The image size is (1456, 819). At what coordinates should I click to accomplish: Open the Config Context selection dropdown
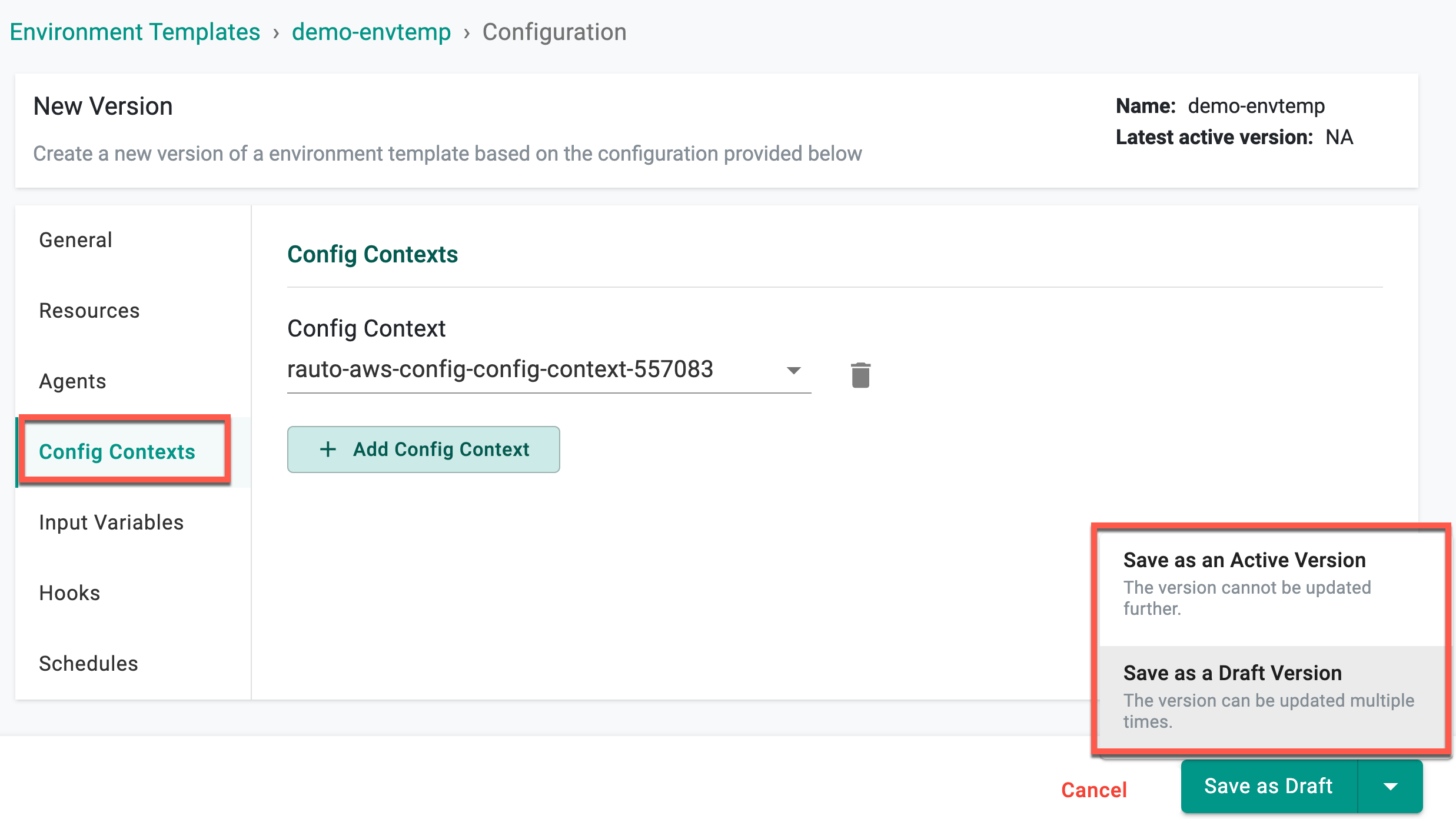(x=549, y=370)
